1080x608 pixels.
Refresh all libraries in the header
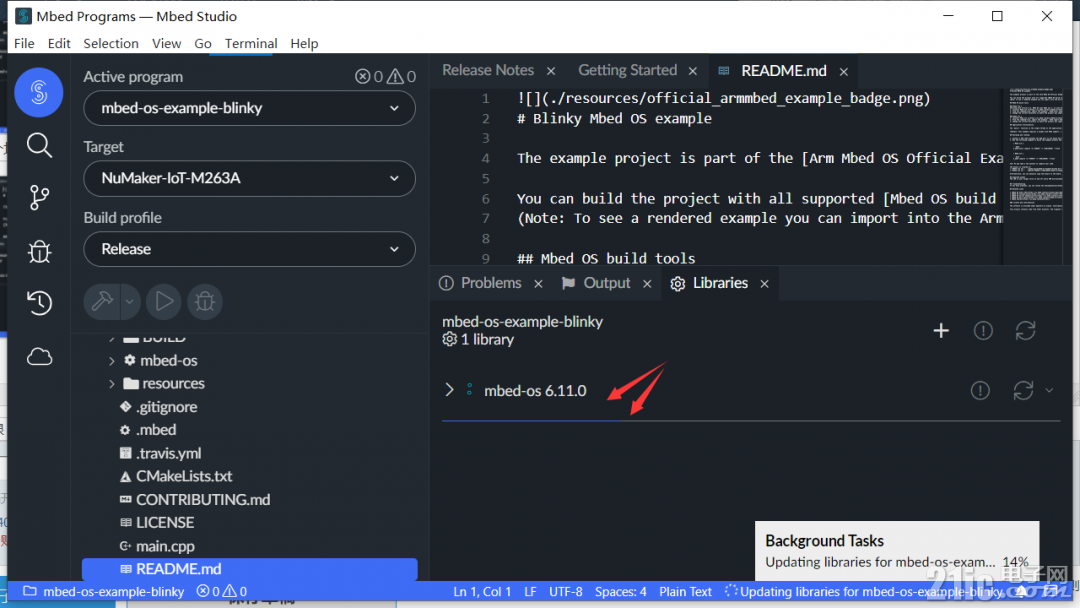1026,331
